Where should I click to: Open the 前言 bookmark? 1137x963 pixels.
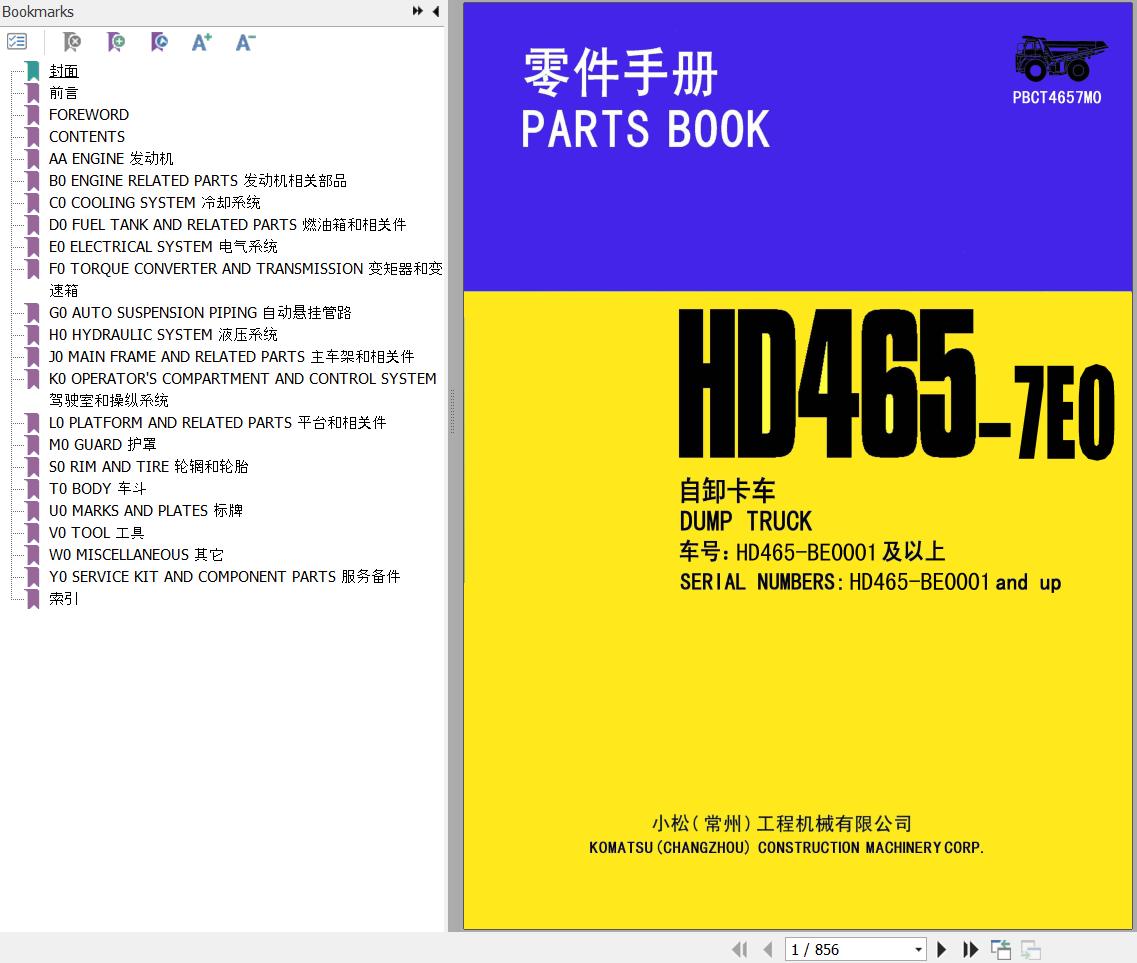pos(63,93)
